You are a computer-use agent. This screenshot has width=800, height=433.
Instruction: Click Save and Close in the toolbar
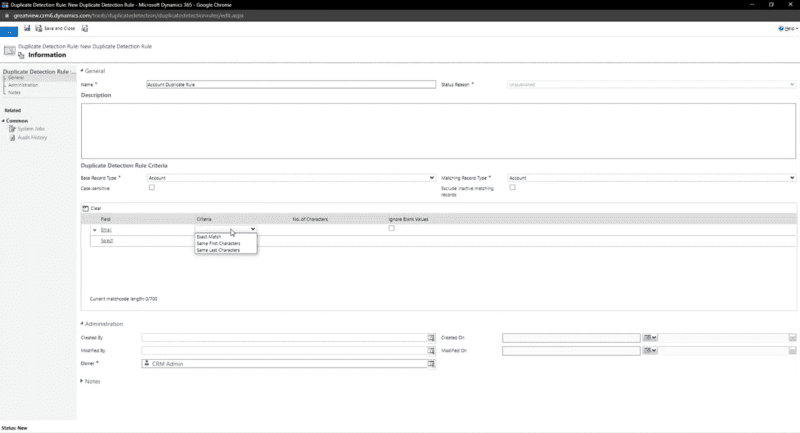55,29
